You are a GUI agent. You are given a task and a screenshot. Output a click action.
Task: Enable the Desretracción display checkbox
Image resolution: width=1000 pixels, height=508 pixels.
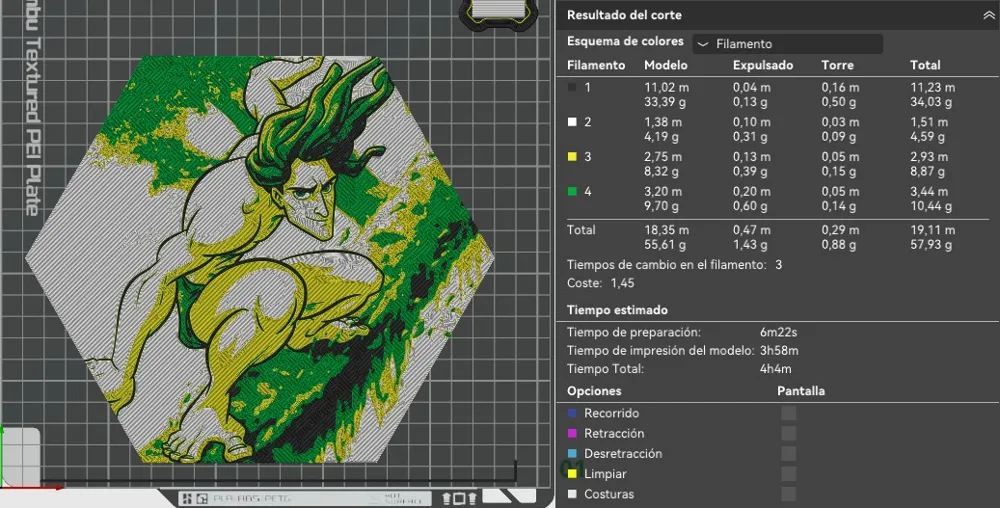point(789,454)
